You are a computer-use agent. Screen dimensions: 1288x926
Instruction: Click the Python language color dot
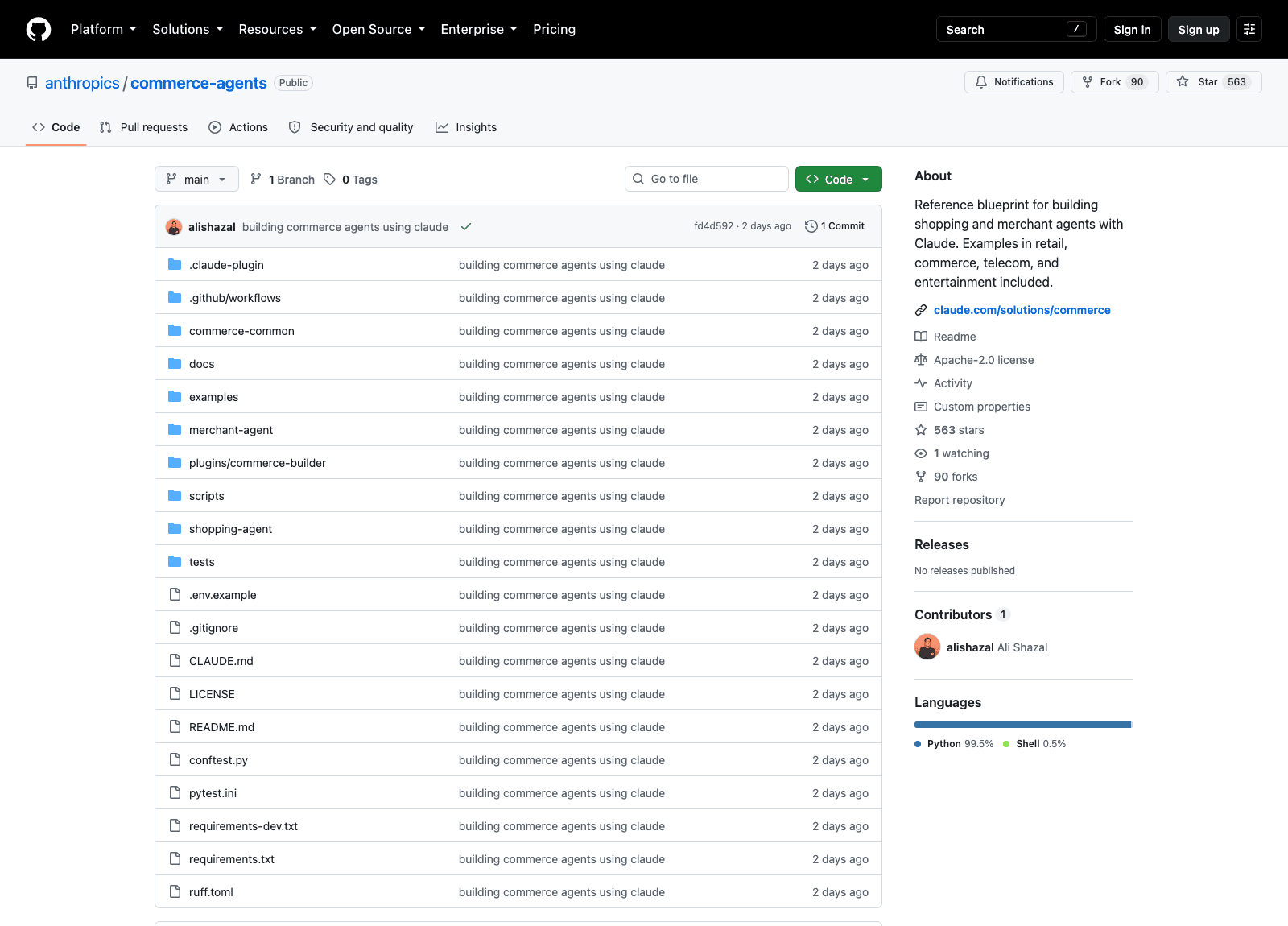918,744
